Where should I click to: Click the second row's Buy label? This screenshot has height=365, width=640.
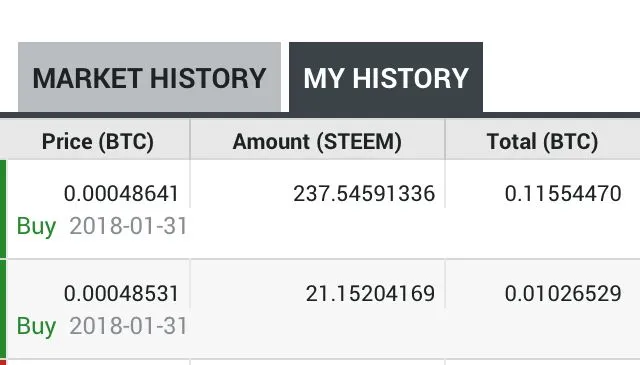coord(36,327)
